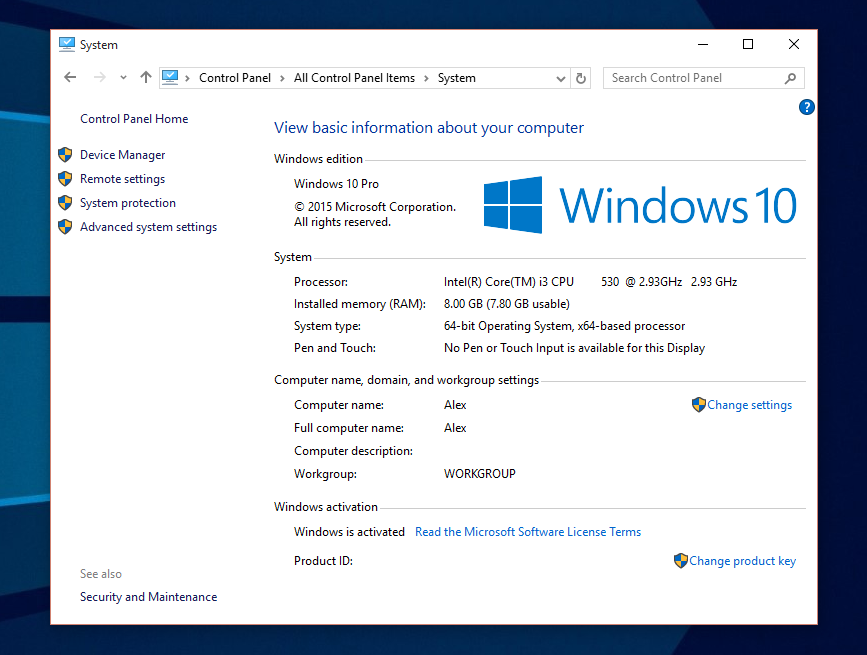867x655 pixels.
Task: Click the '© 2015 Microsoft Corporation' text
Action: 375,207
